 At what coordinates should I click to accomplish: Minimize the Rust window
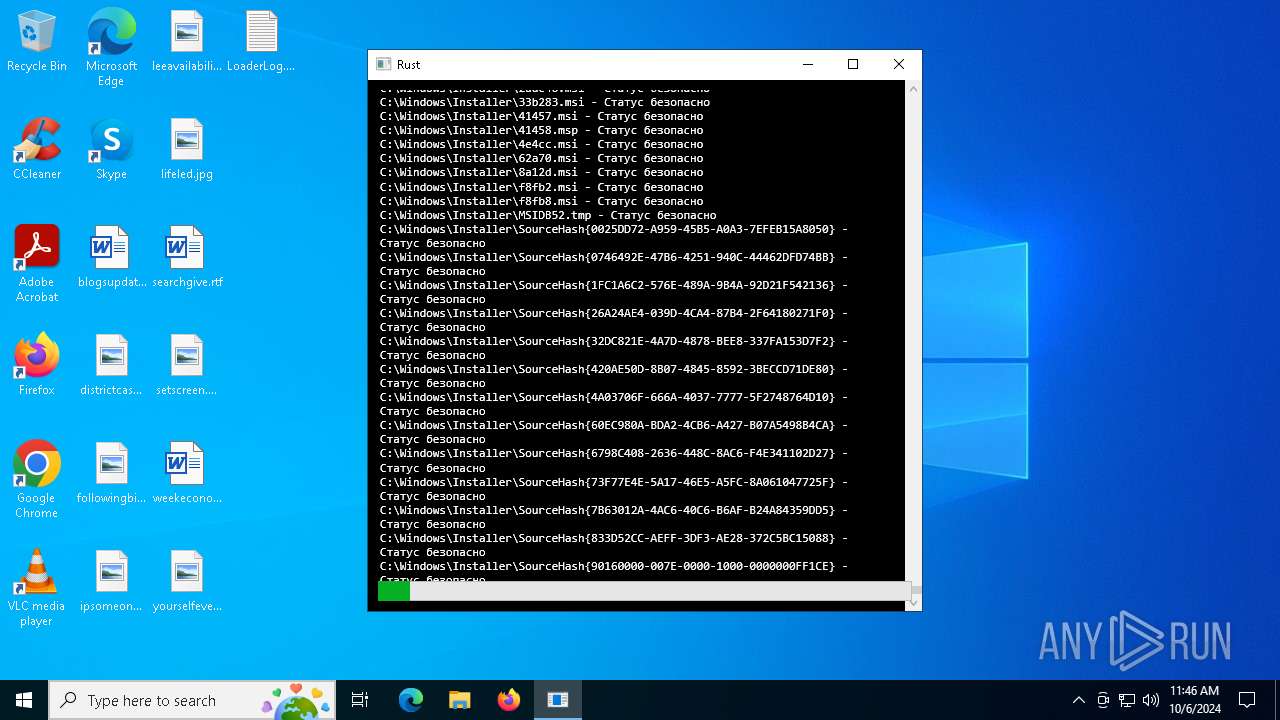point(808,64)
